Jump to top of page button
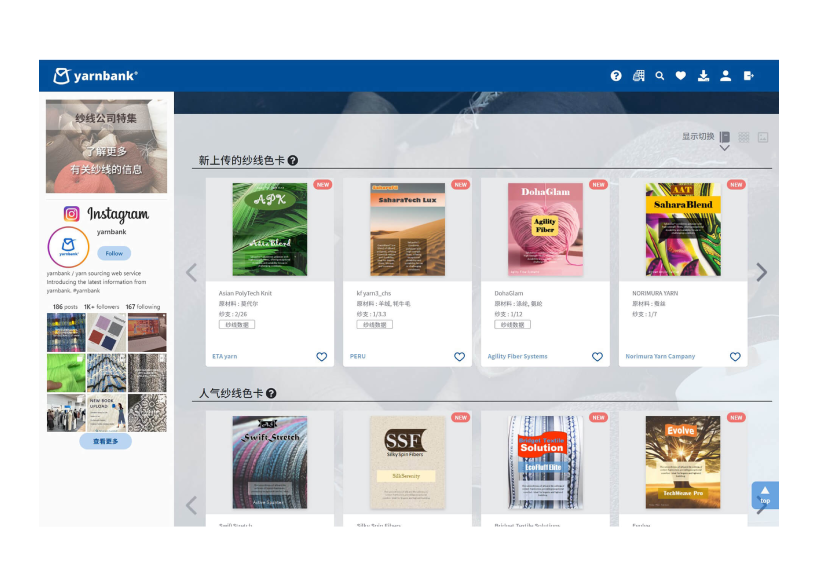 (765, 495)
